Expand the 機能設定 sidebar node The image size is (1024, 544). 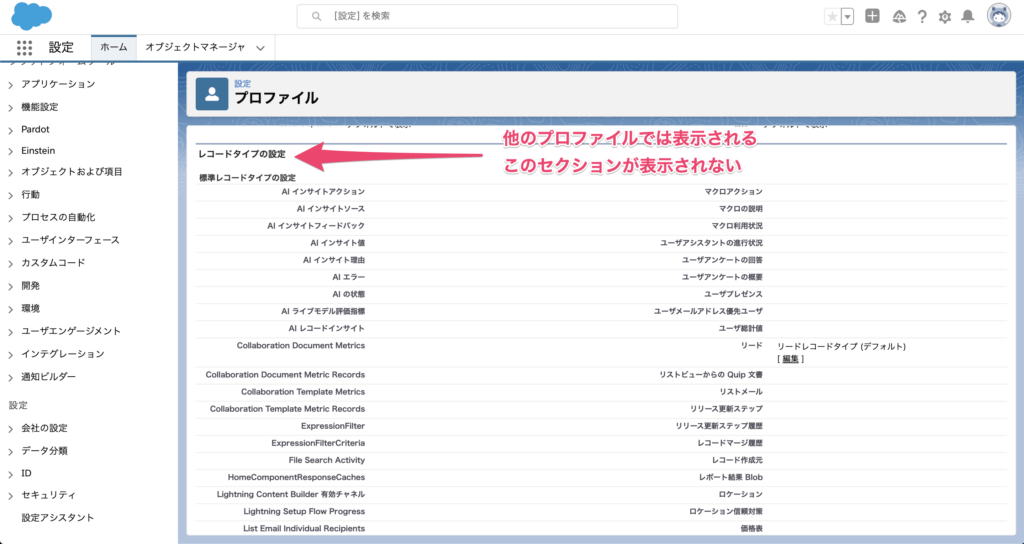pyautogui.click(x=10, y=108)
